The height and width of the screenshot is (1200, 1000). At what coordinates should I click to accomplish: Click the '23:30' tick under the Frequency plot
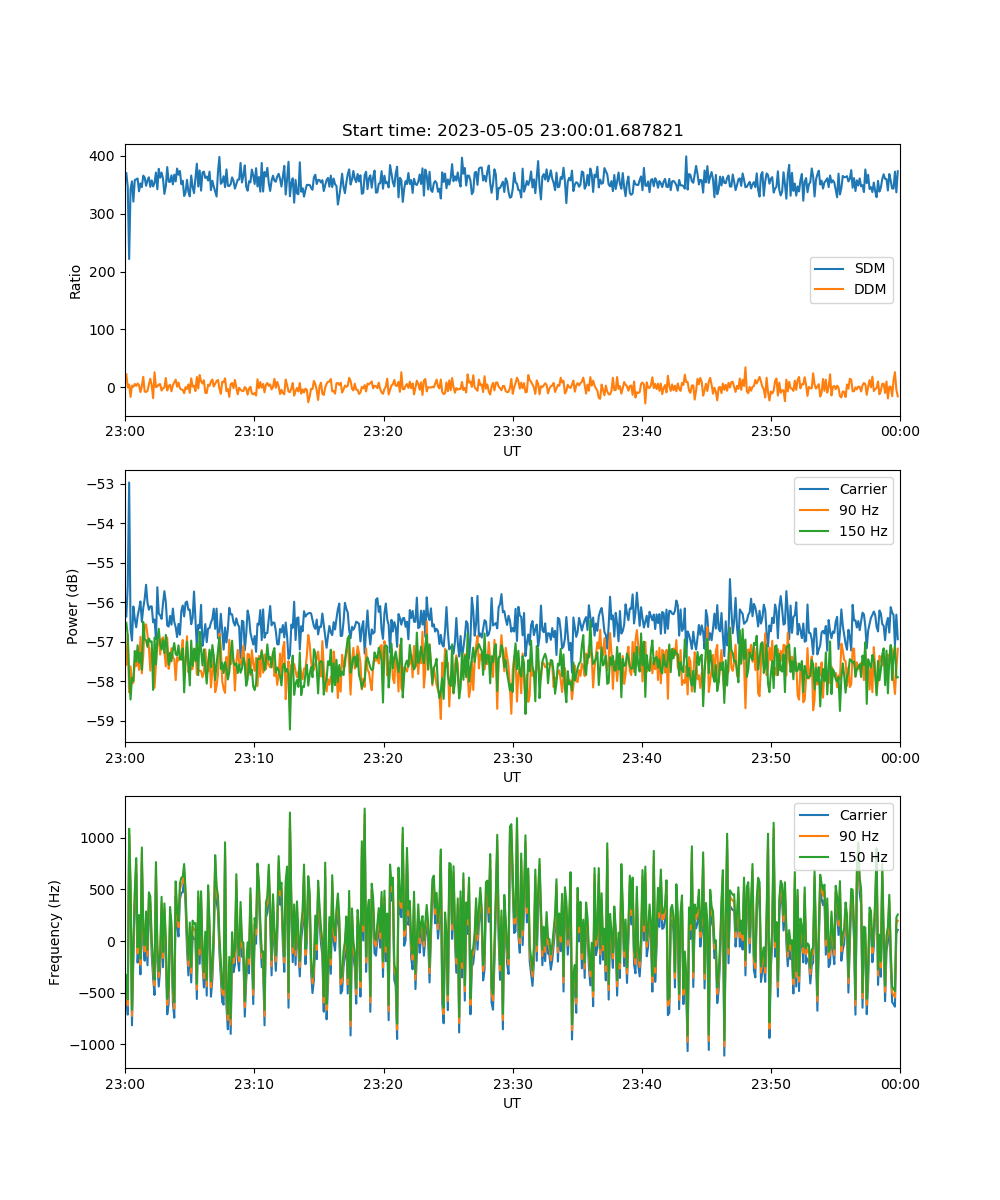pyautogui.click(x=512, y=1083)
